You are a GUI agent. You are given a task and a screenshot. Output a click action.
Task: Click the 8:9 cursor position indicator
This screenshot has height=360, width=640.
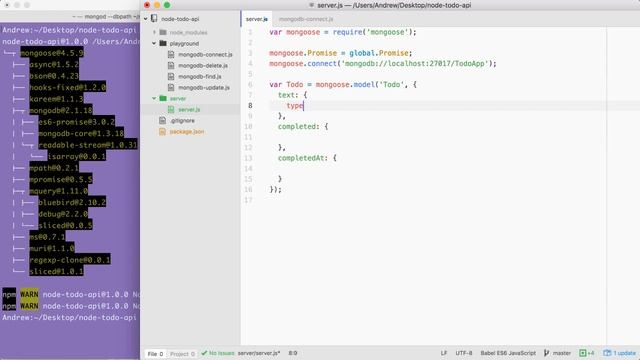tap(293, 353)
